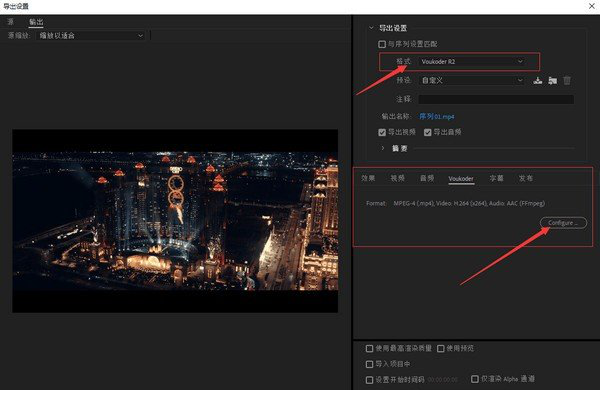Switch to the 输出 tab
The width and height of the screenshot is (600, 405).
click(36, 22)
